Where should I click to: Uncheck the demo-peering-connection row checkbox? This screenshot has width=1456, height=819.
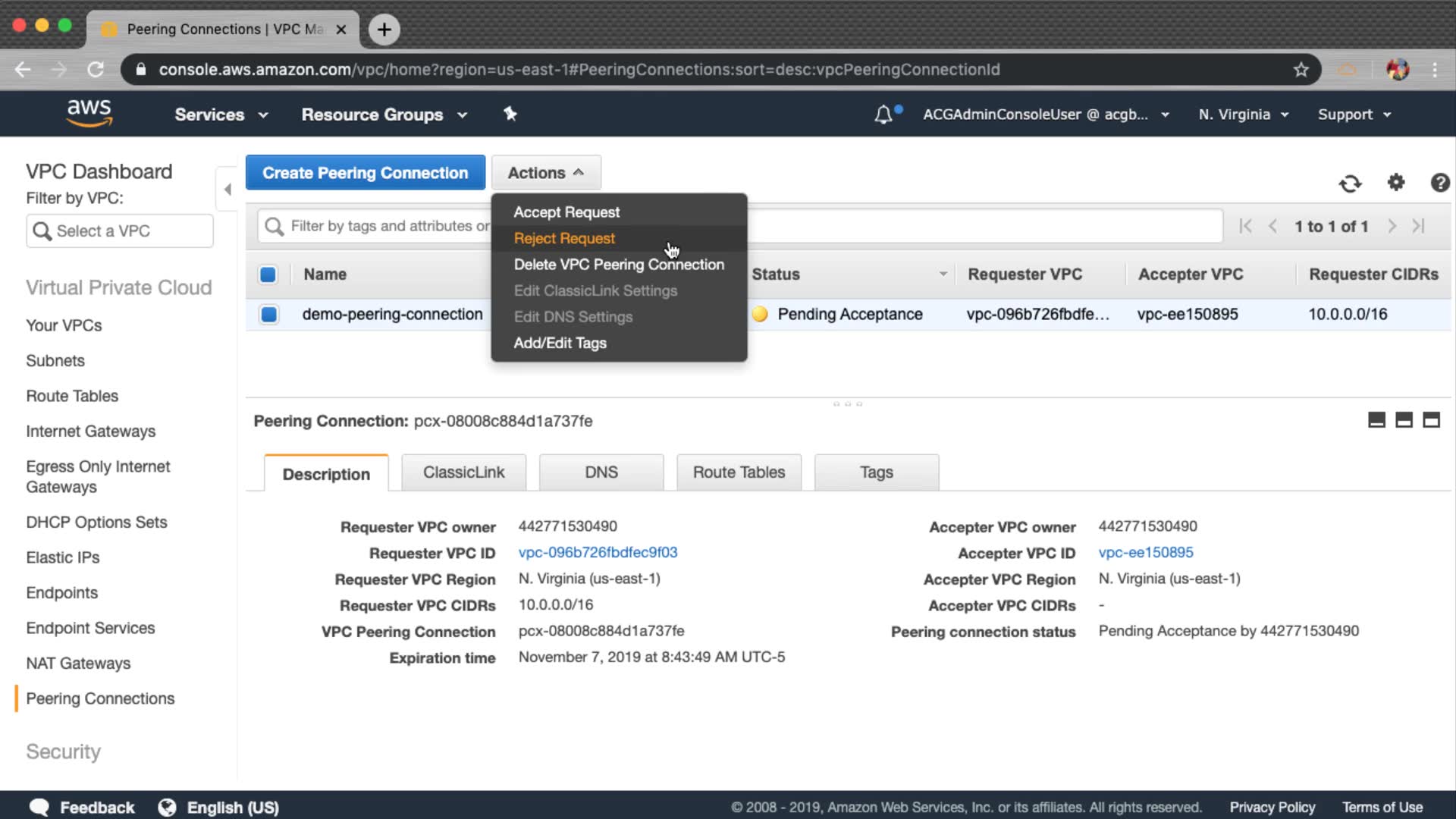[x=268, y=314]
